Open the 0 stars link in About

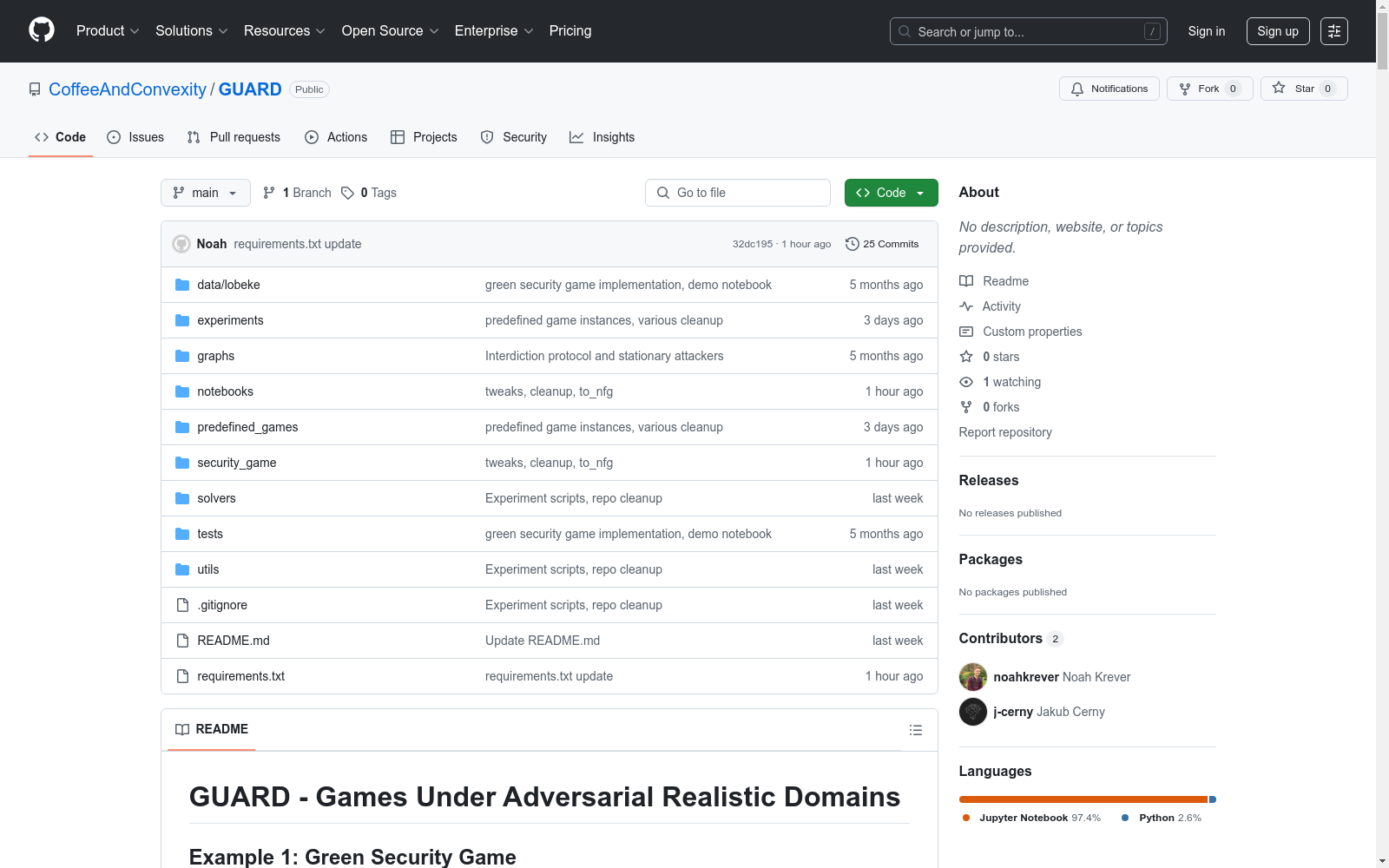[x=1001, y=357]
